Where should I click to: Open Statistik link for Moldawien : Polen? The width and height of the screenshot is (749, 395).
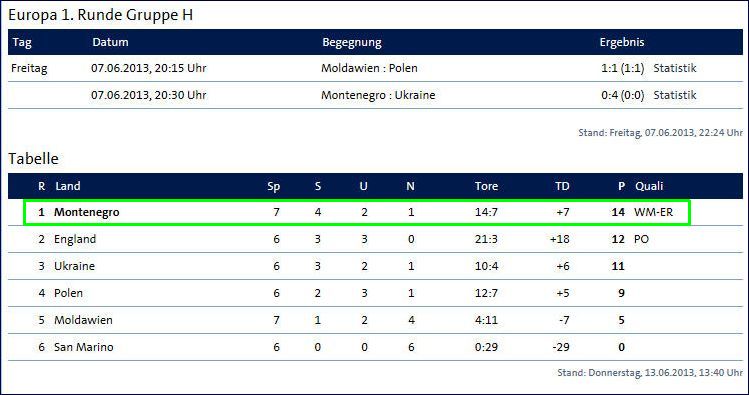(x=674, y=68)
